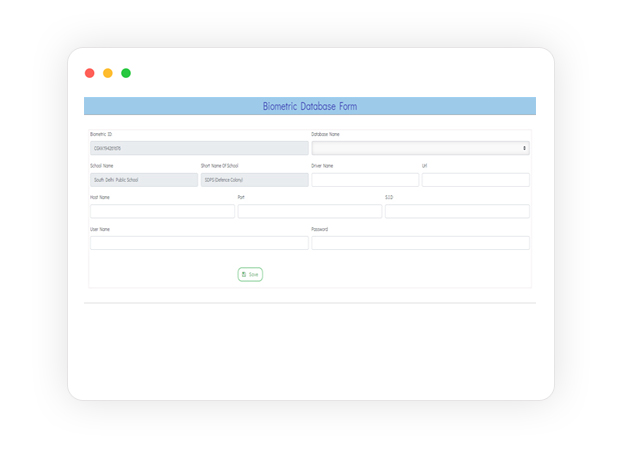Click the green maximize window dot
The image size is (622, 450).
click(126, 73)
